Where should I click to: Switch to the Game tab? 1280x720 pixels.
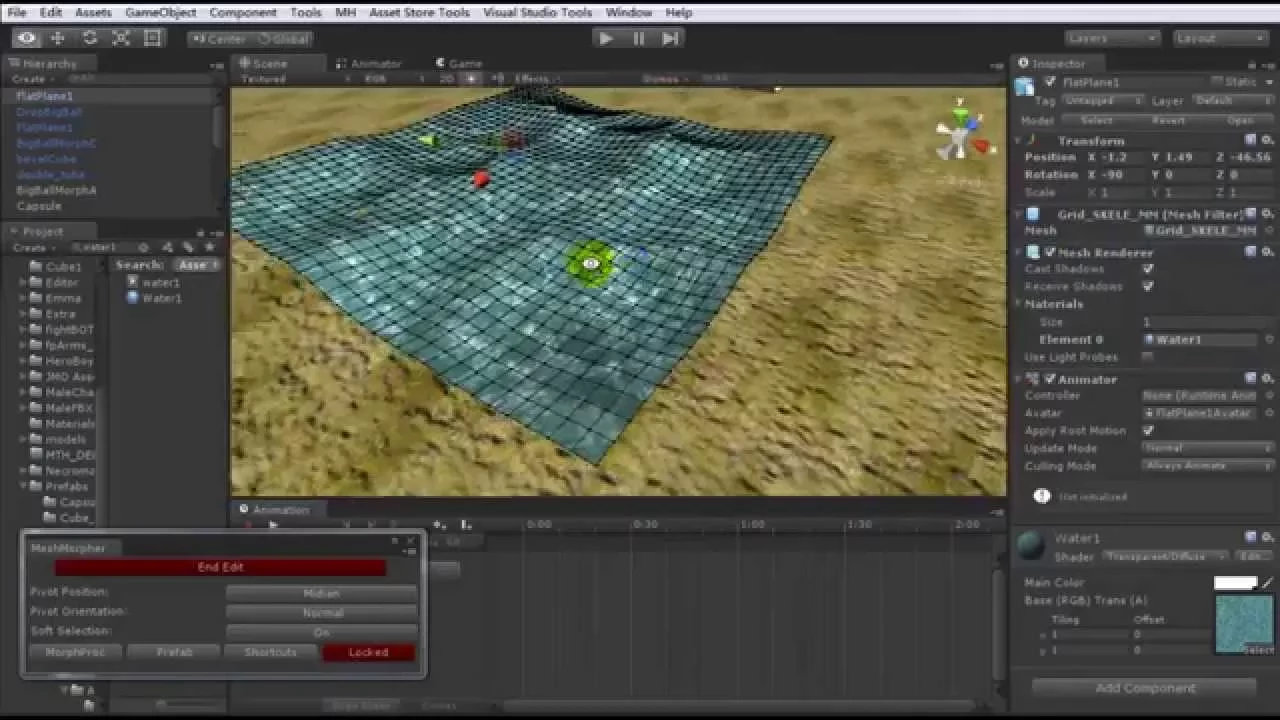click(x=459, y=63)
